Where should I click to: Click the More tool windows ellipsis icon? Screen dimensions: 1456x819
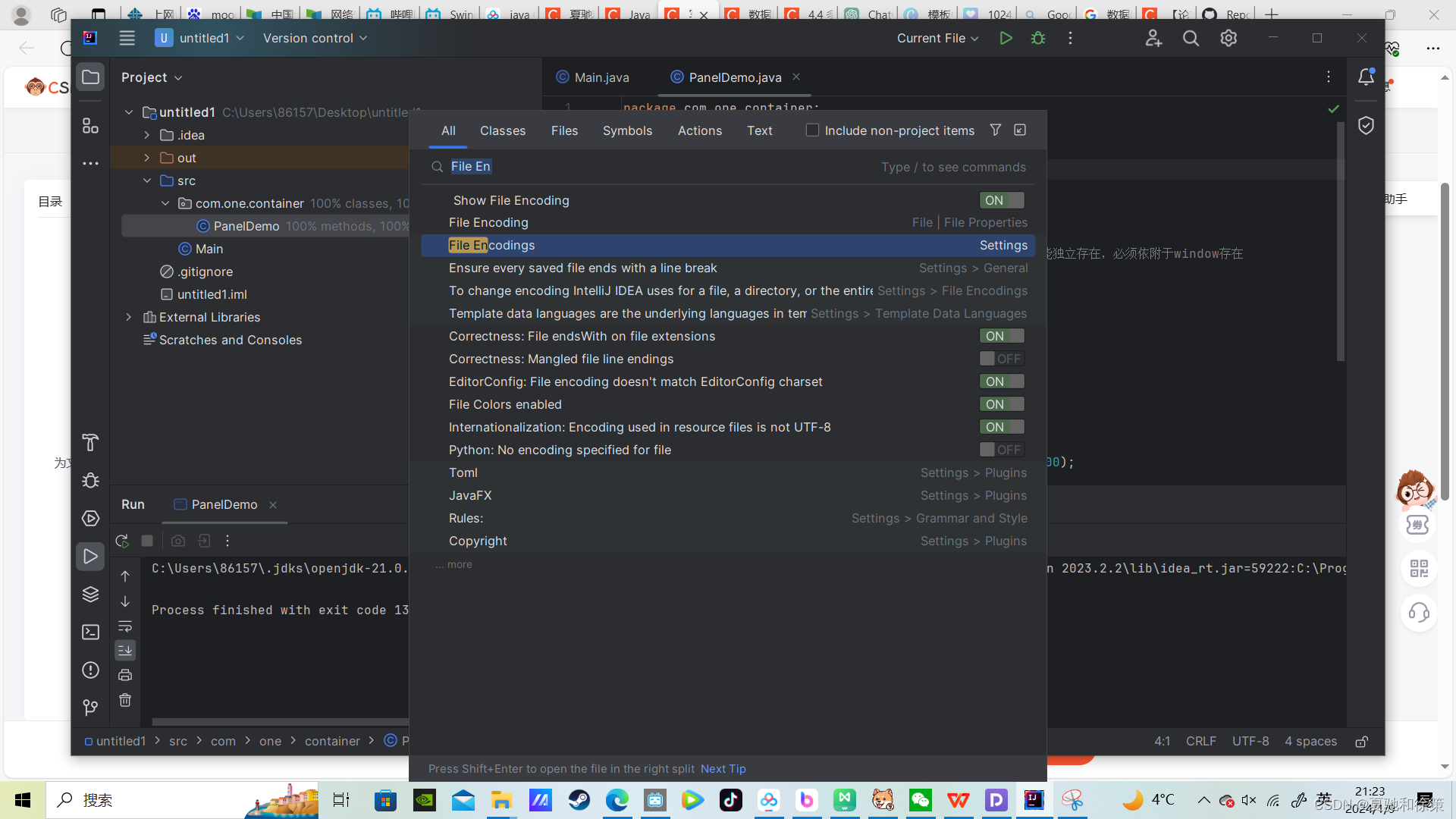(90, 163)
